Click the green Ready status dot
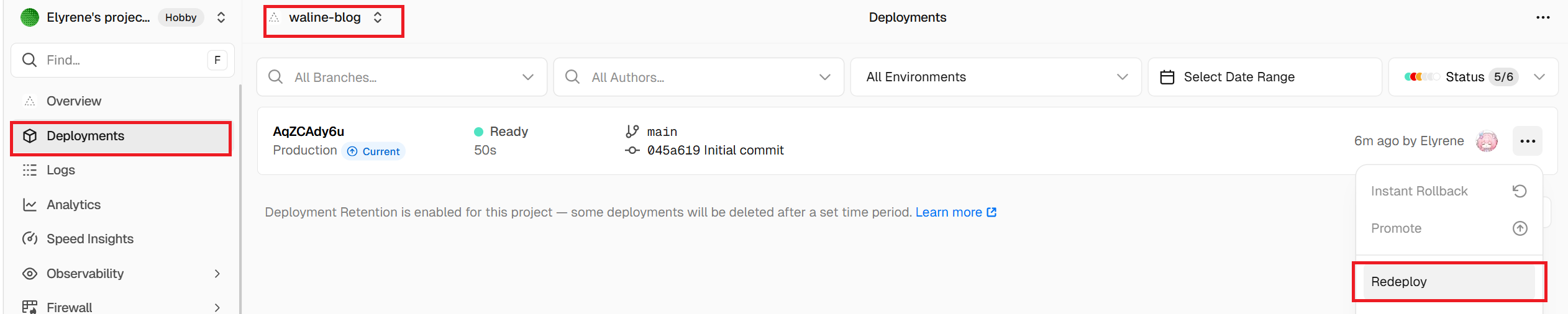Viewport: 1568px width, 314px height. click(479, 132)
